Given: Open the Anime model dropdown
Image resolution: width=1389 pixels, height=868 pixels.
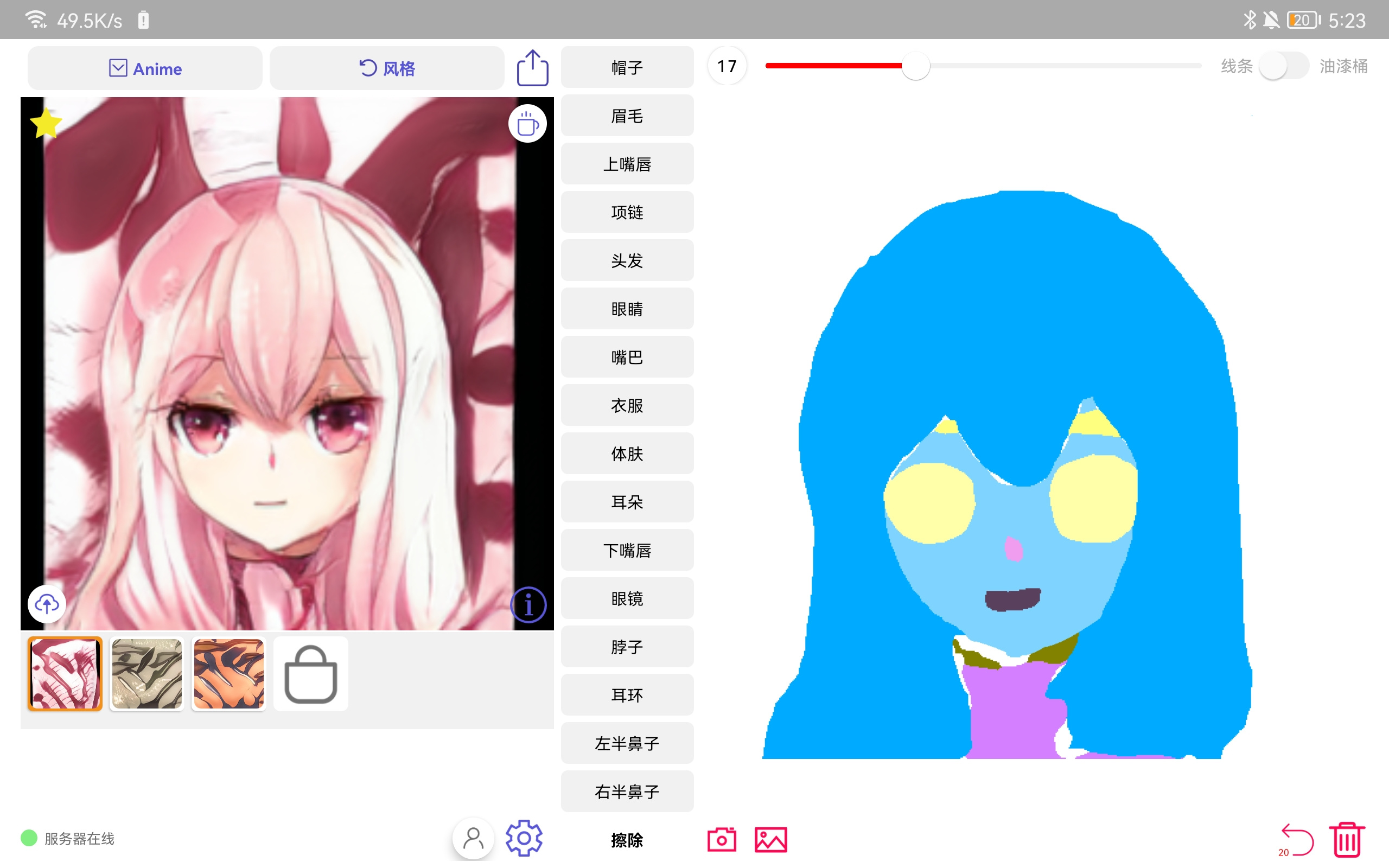Looking at the screenshot, I should [145, 68].
